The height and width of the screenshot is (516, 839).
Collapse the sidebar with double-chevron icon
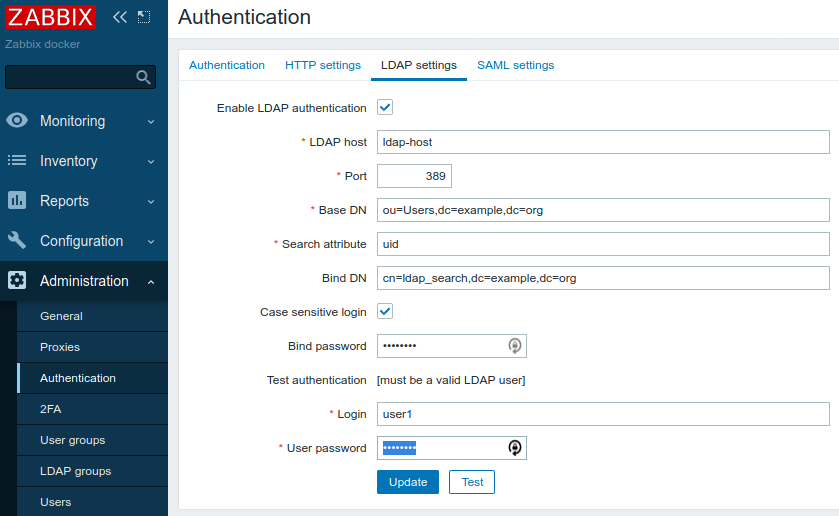pos(120,17)
